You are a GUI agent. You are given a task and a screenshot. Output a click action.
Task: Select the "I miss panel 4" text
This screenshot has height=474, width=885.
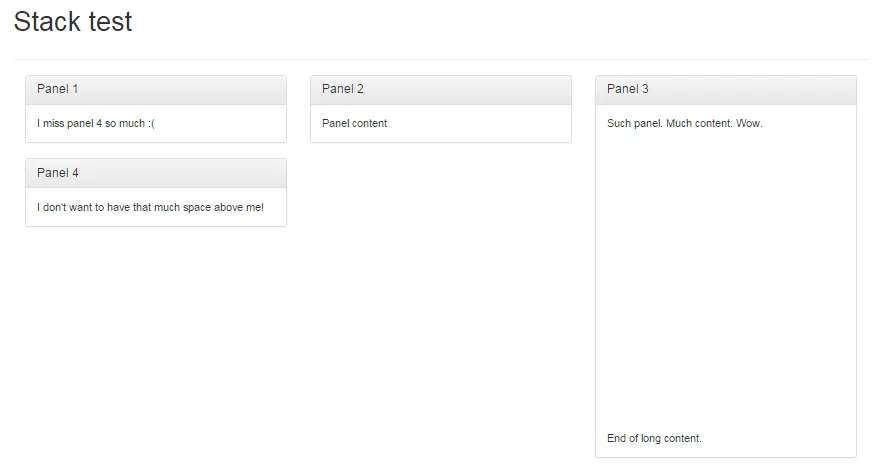(x=73, y=124)
